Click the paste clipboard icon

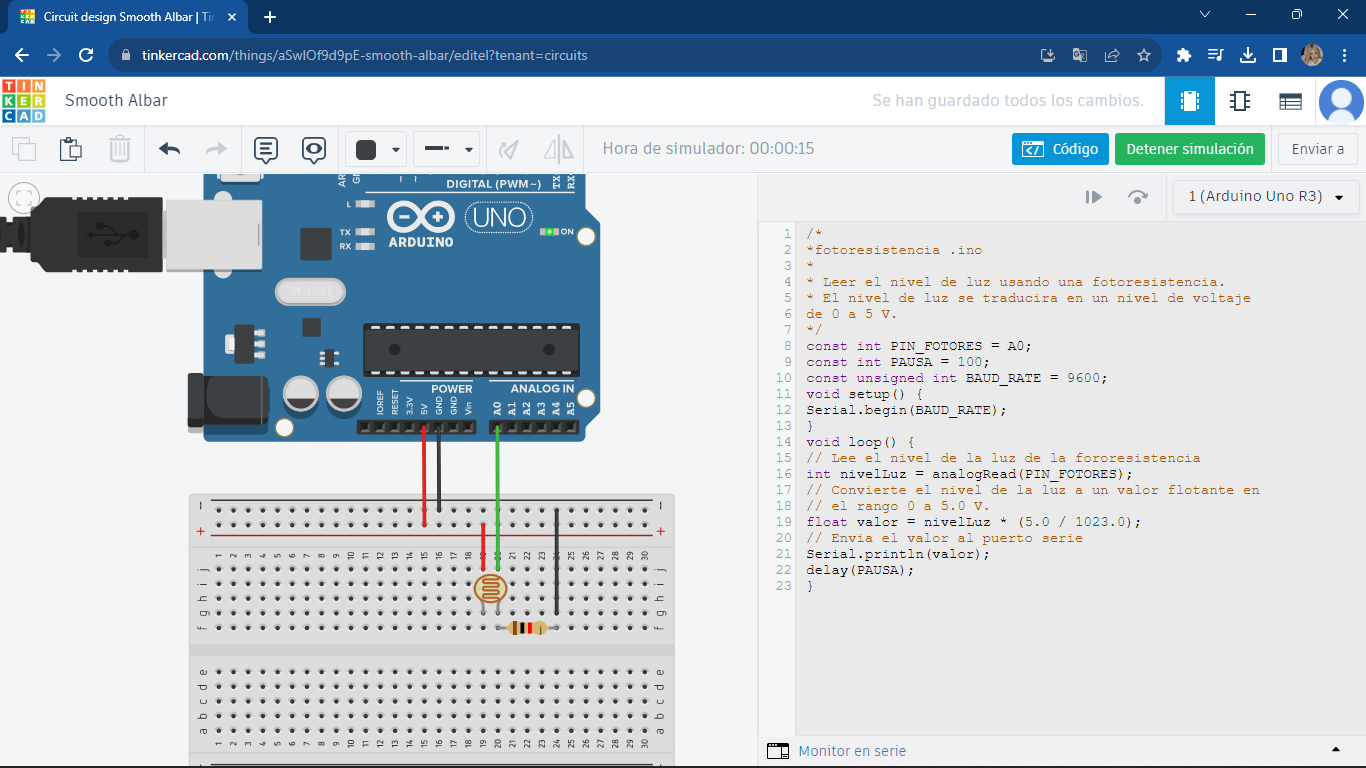coord(71,150)
